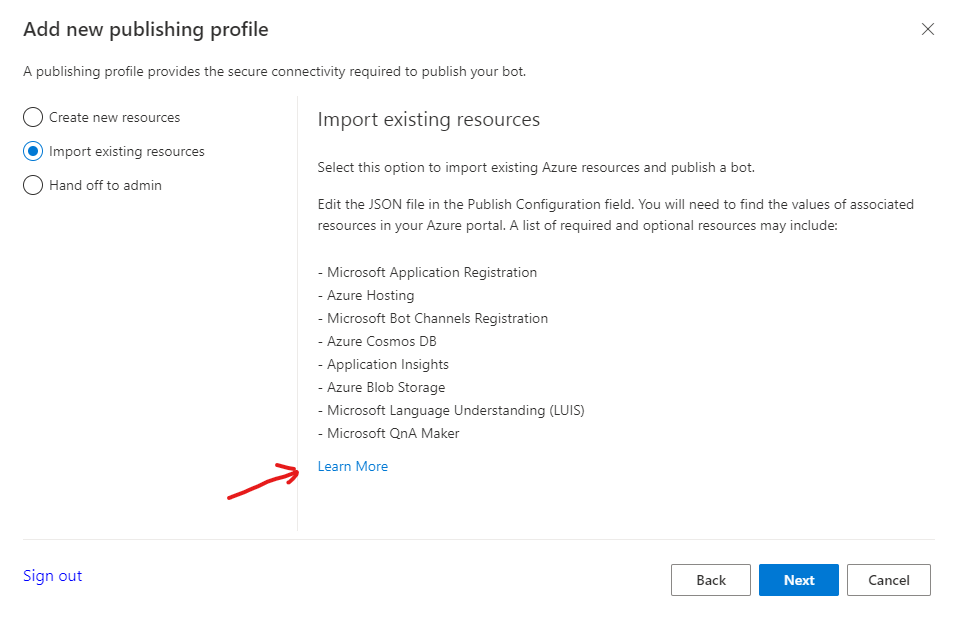Select the Import existing resources radio option
Screen dimensions: 958x619
[x=33, y=151]
